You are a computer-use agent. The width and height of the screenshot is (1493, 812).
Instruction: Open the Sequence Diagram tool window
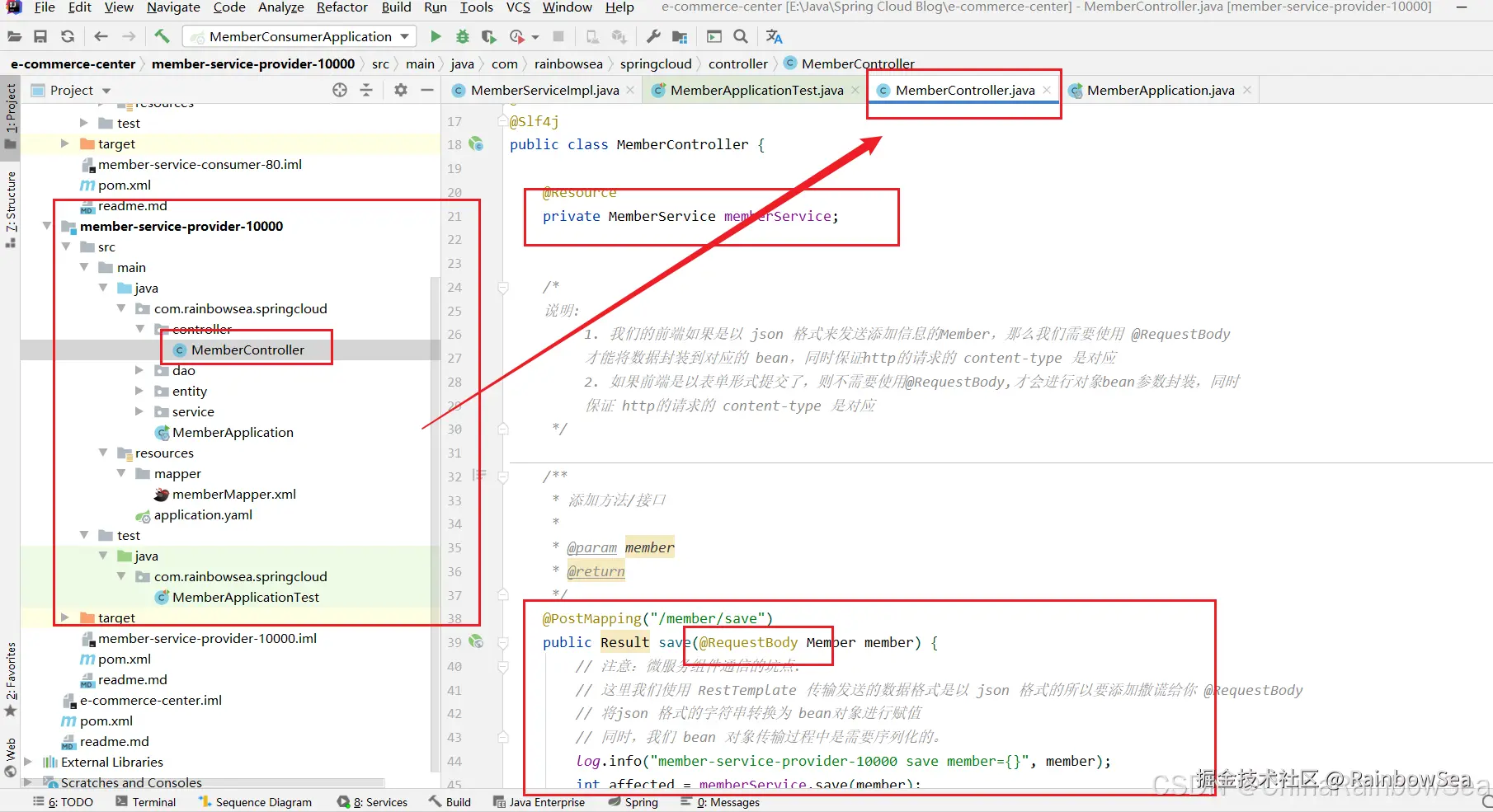[255, 802]
